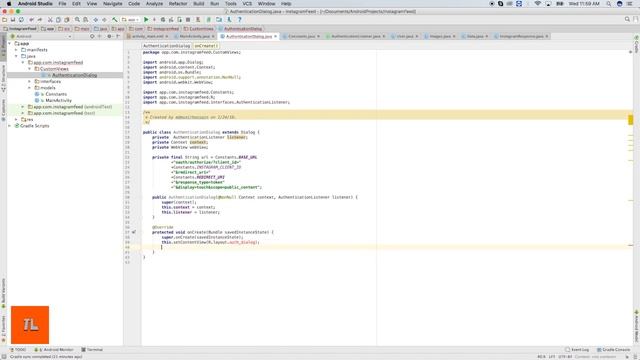640x360 pixels.
Task: Open the TODO tool window
Action: tap(18, 350)
